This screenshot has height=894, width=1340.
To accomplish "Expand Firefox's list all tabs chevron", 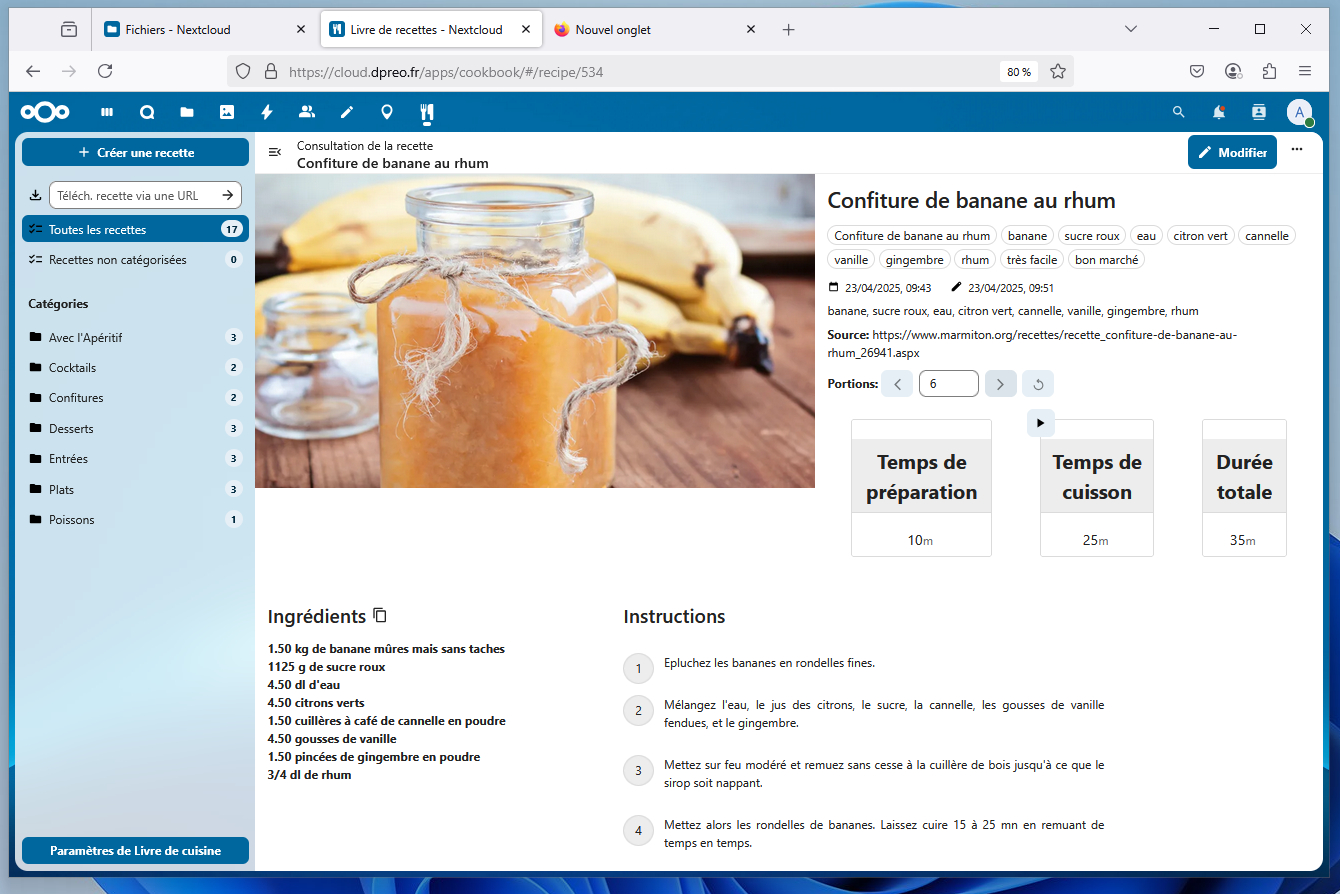I will (x=1131, y=29).
